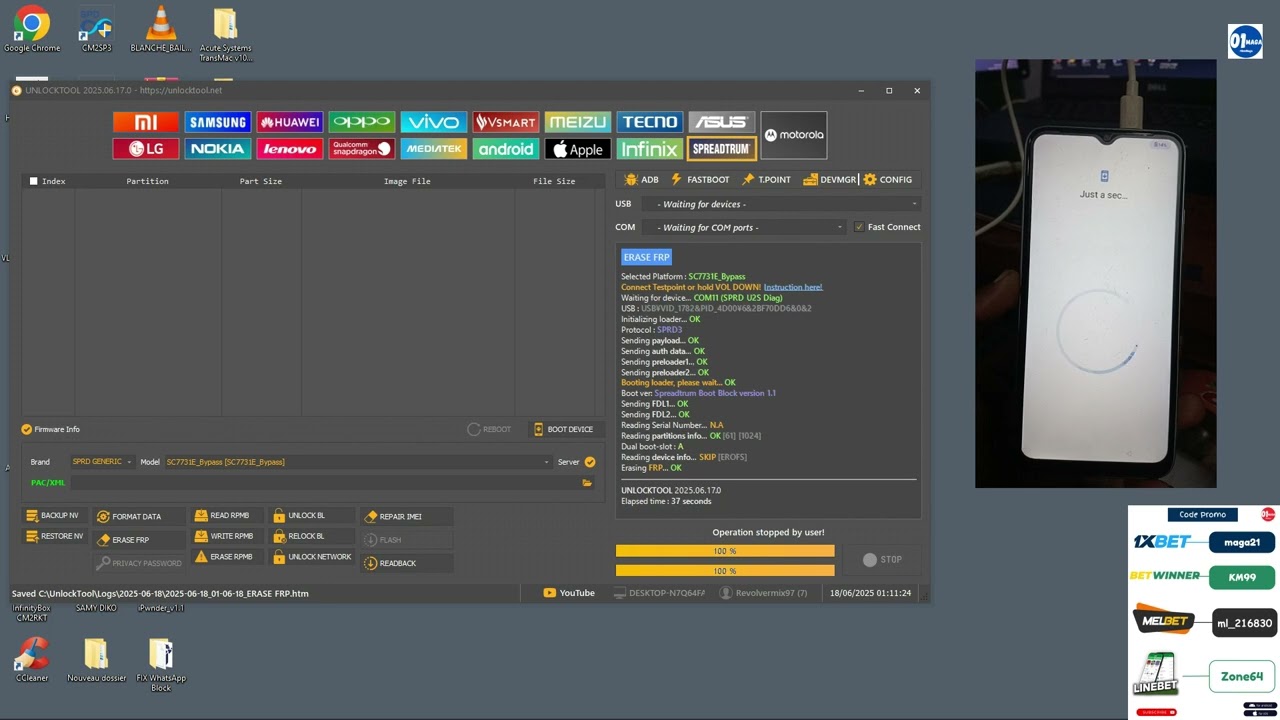Open the Acute Systems TransMac folder
The image size is (1280, 720).
pos(225,35)
